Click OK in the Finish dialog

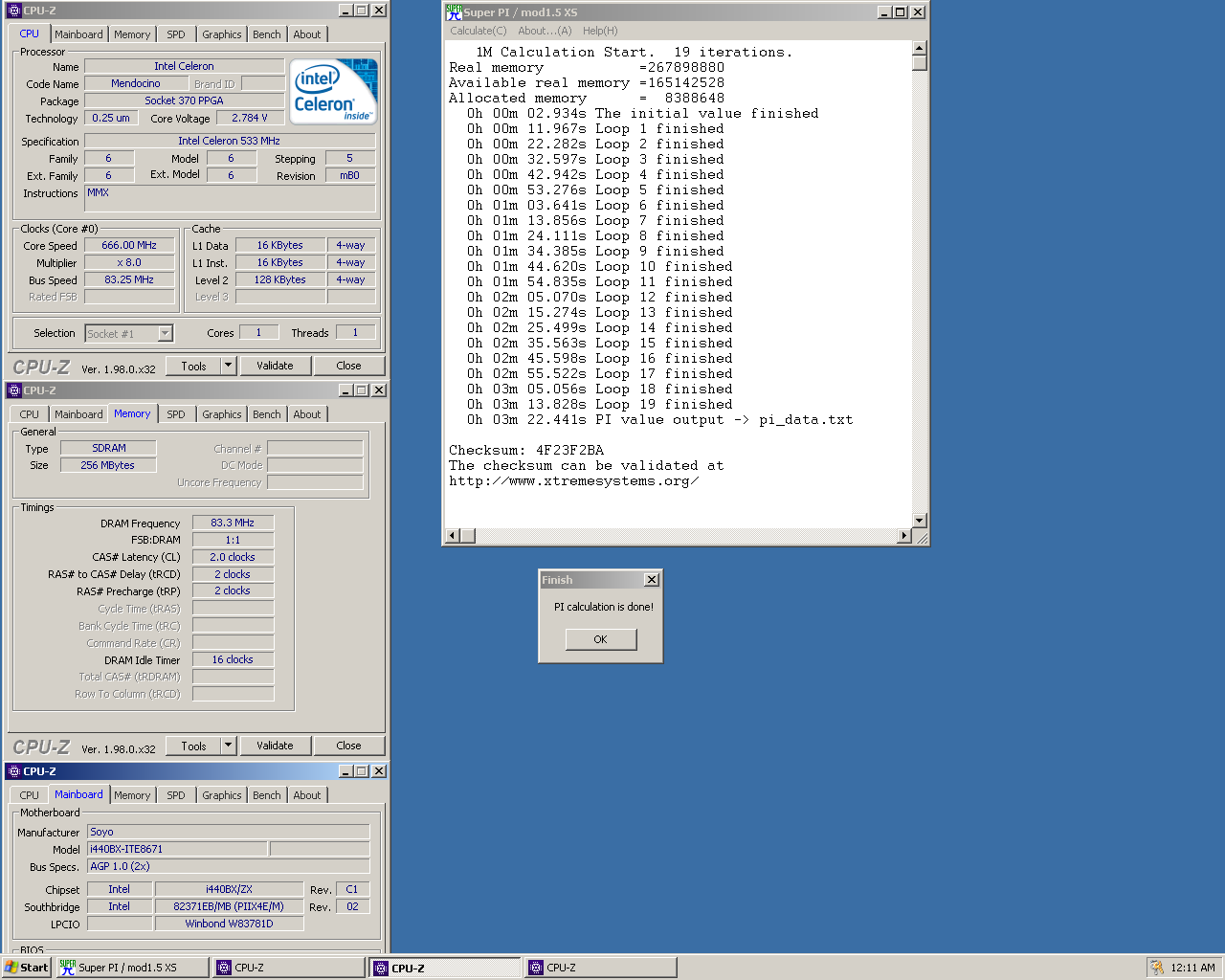(x=601, y=639)
